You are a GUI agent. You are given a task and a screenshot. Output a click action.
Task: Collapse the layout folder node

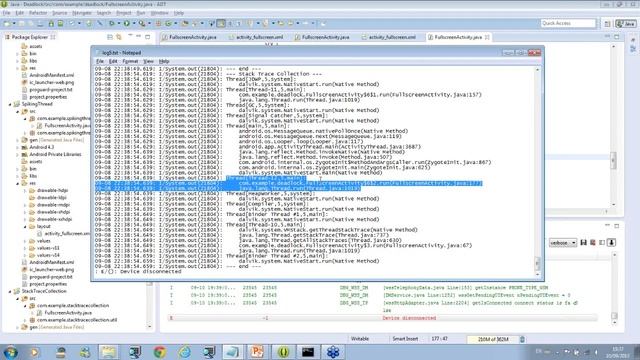click(x=25, y=227)
